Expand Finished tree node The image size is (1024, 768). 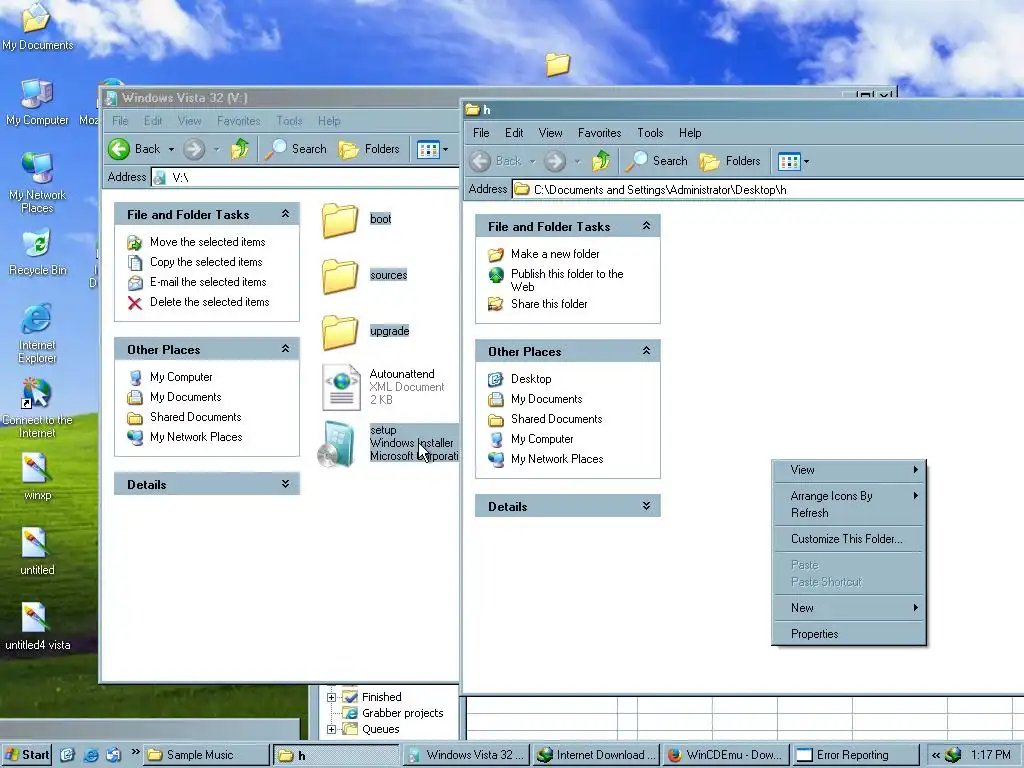(331, 697)
